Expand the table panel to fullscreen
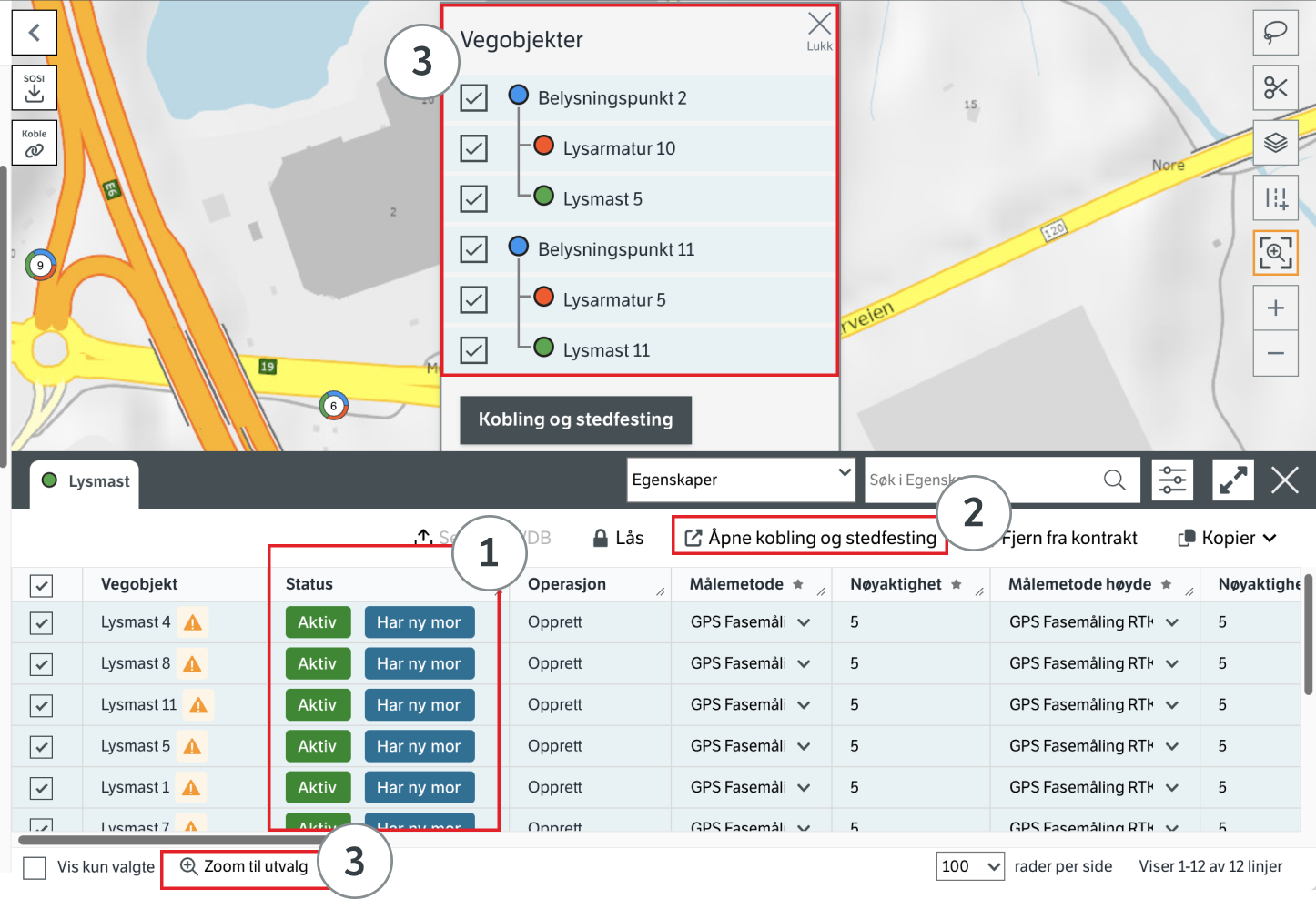The image size is (1316, 899). [1232, 480]
